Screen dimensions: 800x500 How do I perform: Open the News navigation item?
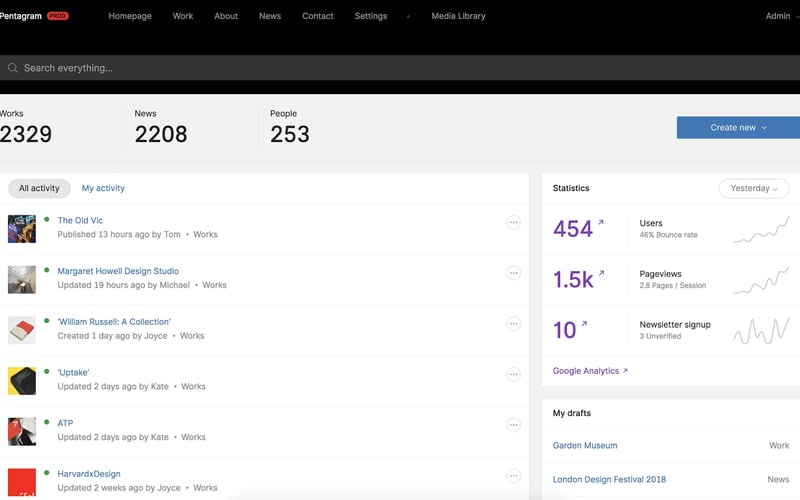coord(270,16)
